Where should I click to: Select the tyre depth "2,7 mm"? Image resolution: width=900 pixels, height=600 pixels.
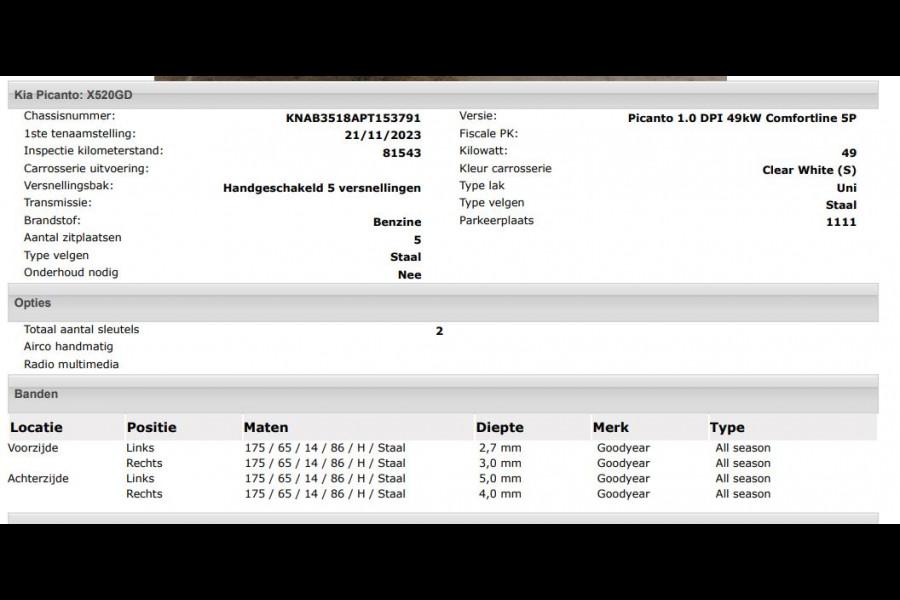(x=500, y=448)
